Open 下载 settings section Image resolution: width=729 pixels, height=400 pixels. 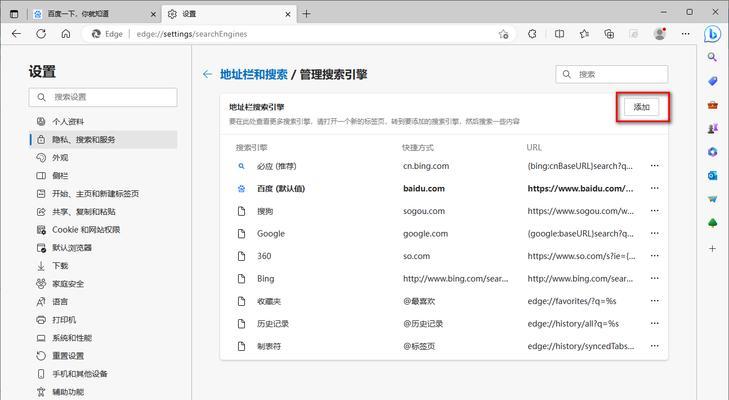(x=103, y=266)
